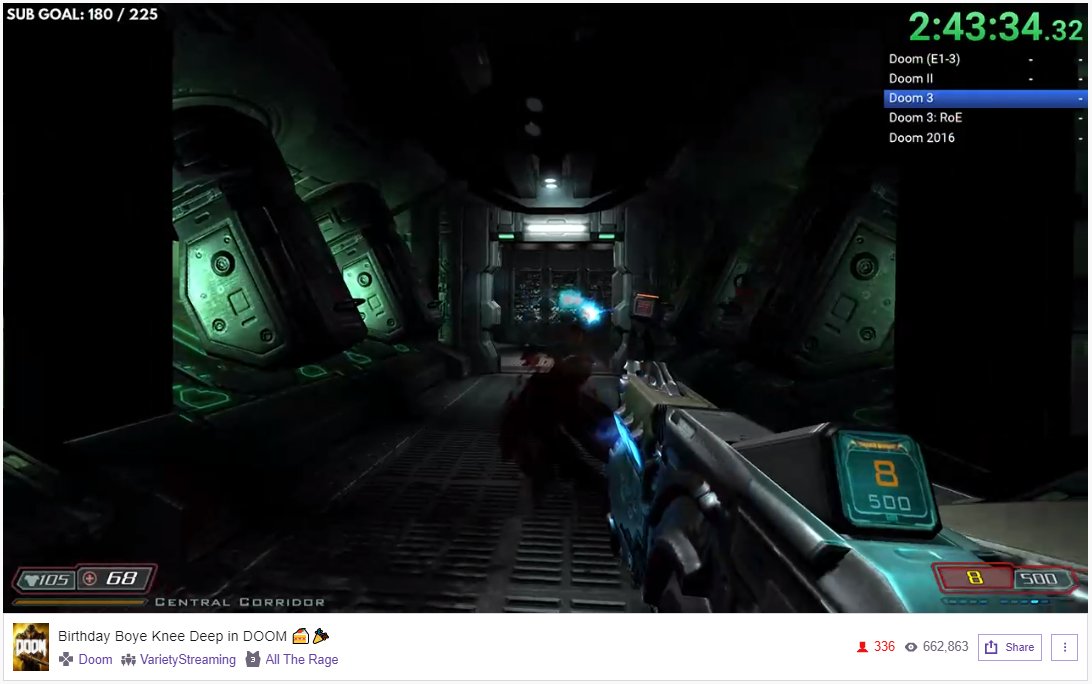Select the highlighted Doom 3 split row
Screen dimensions: 1092x684
point(985,98)
